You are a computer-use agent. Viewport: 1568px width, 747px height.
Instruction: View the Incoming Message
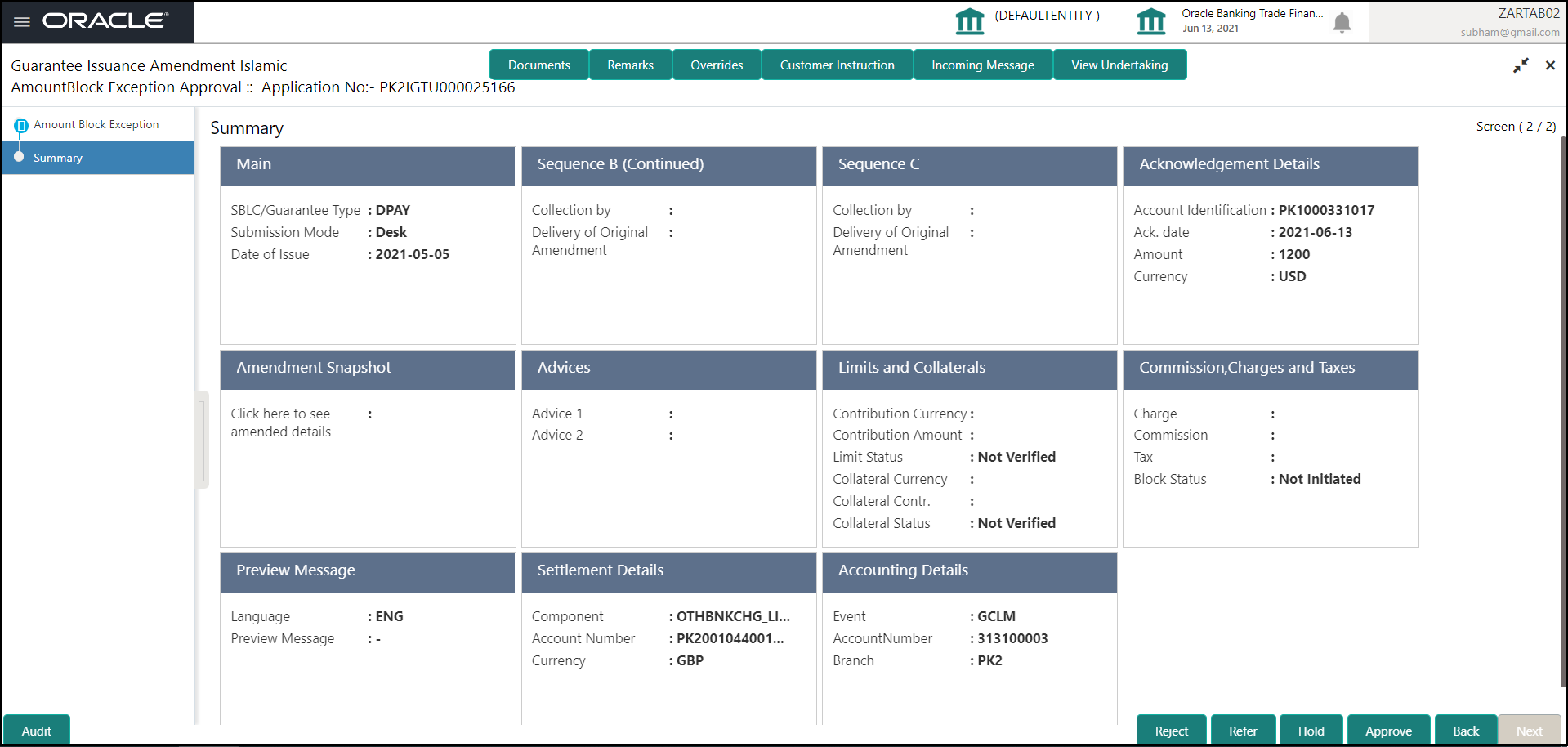tap(982, 65)
